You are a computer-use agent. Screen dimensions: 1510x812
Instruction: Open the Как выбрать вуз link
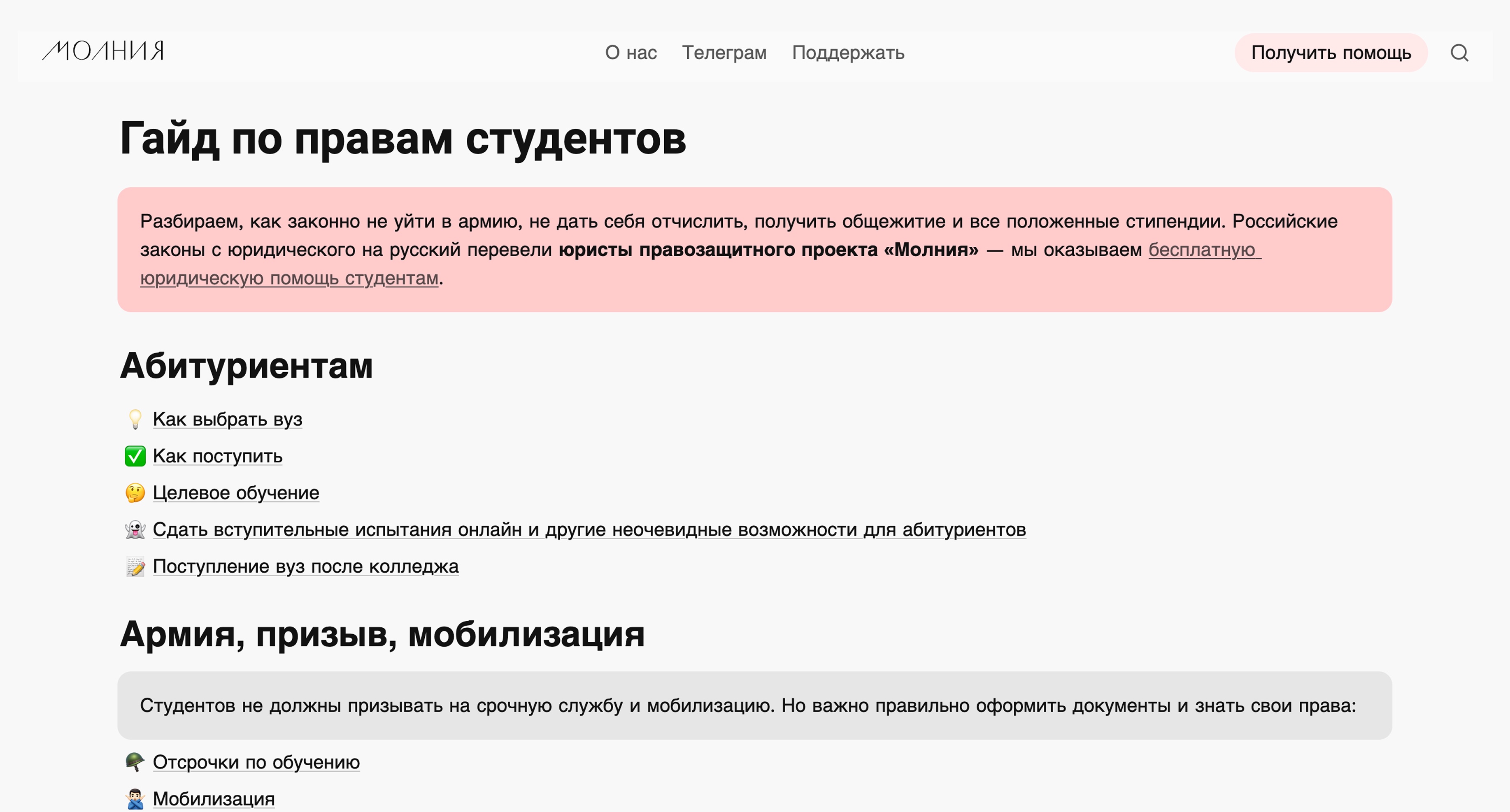click(x=228, y=420)
